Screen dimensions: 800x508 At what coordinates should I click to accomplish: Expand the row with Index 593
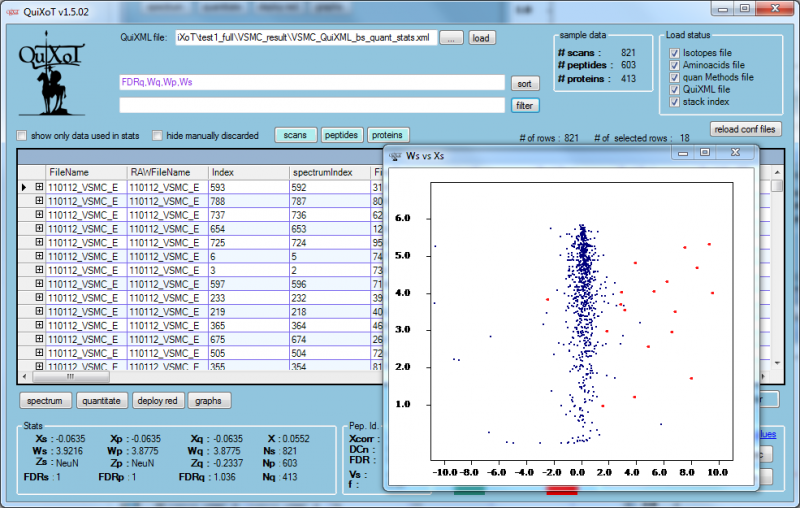click(39, 187)
